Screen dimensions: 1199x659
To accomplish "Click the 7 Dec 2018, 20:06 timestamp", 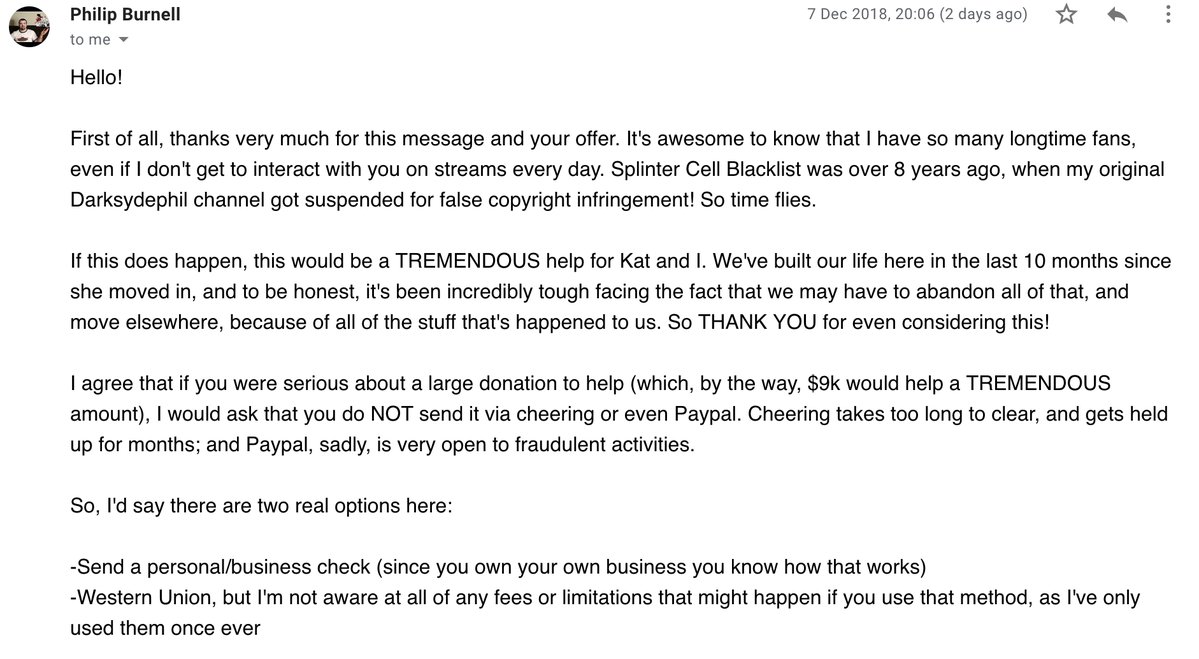I will pos(870,14).
